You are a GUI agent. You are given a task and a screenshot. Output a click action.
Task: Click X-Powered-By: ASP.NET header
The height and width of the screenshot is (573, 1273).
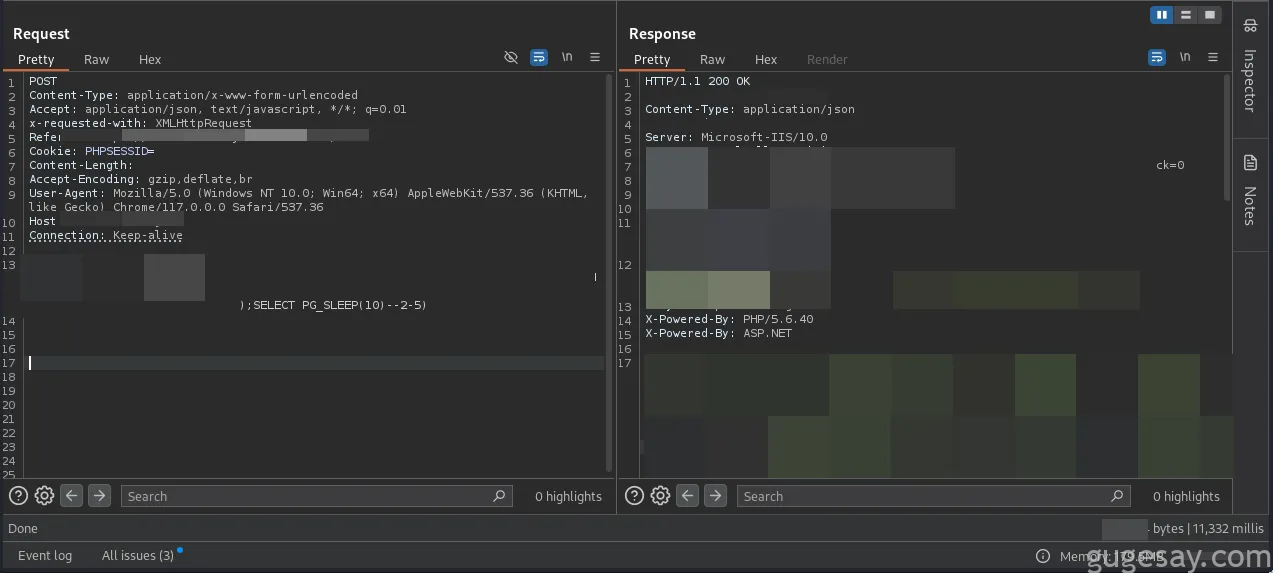pos(718,333)
